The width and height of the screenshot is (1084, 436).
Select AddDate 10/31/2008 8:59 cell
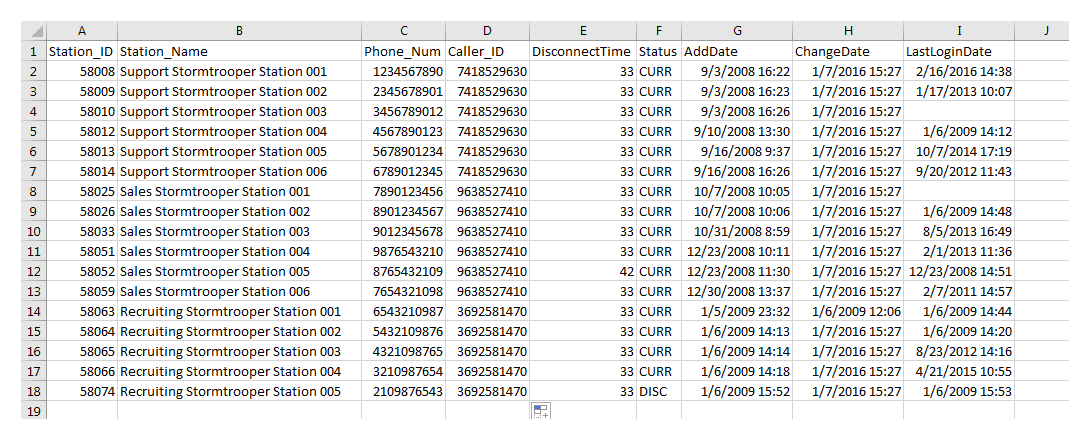[737, 231]
